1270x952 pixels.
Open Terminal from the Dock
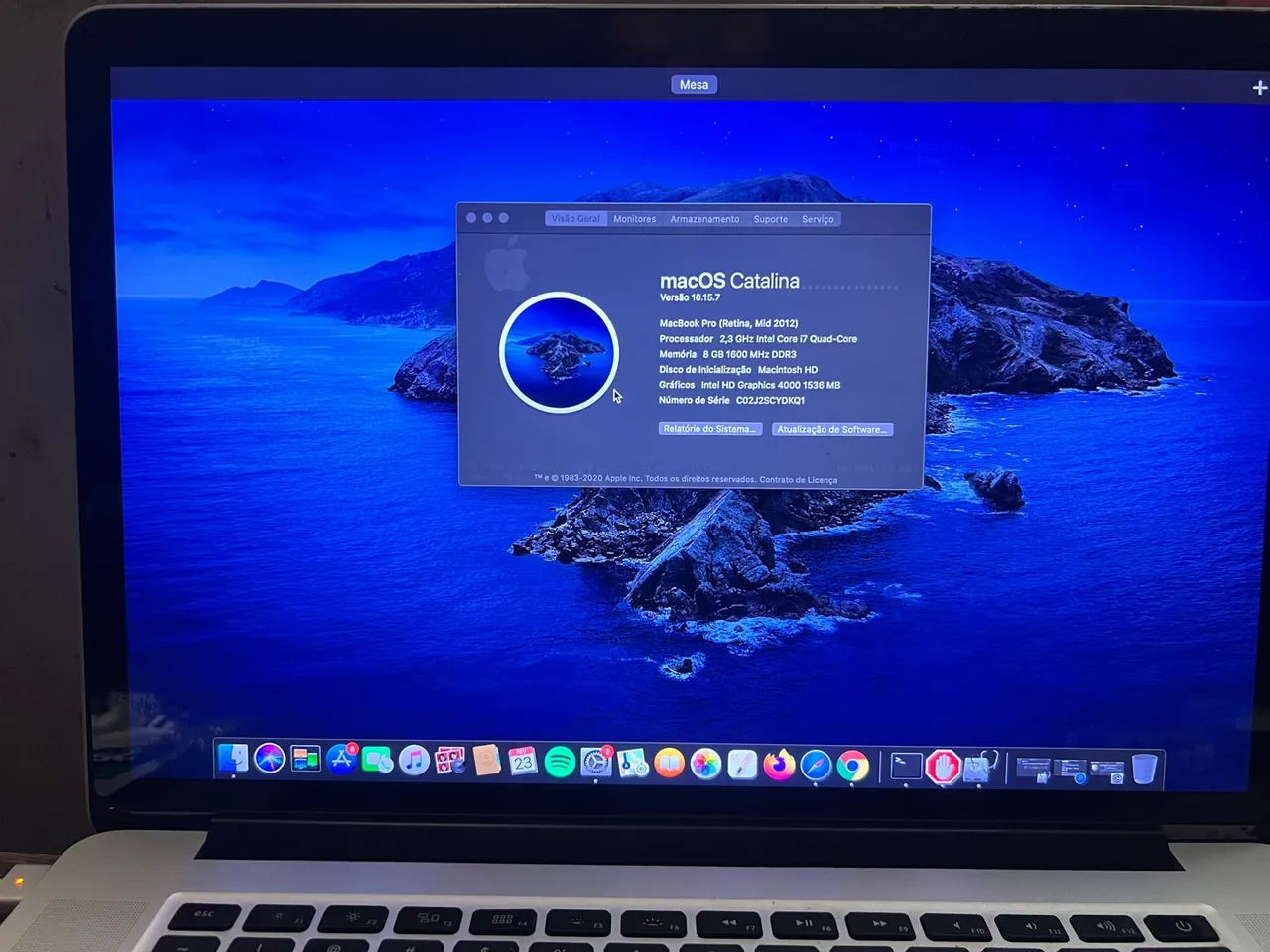(x=906, y=766)
